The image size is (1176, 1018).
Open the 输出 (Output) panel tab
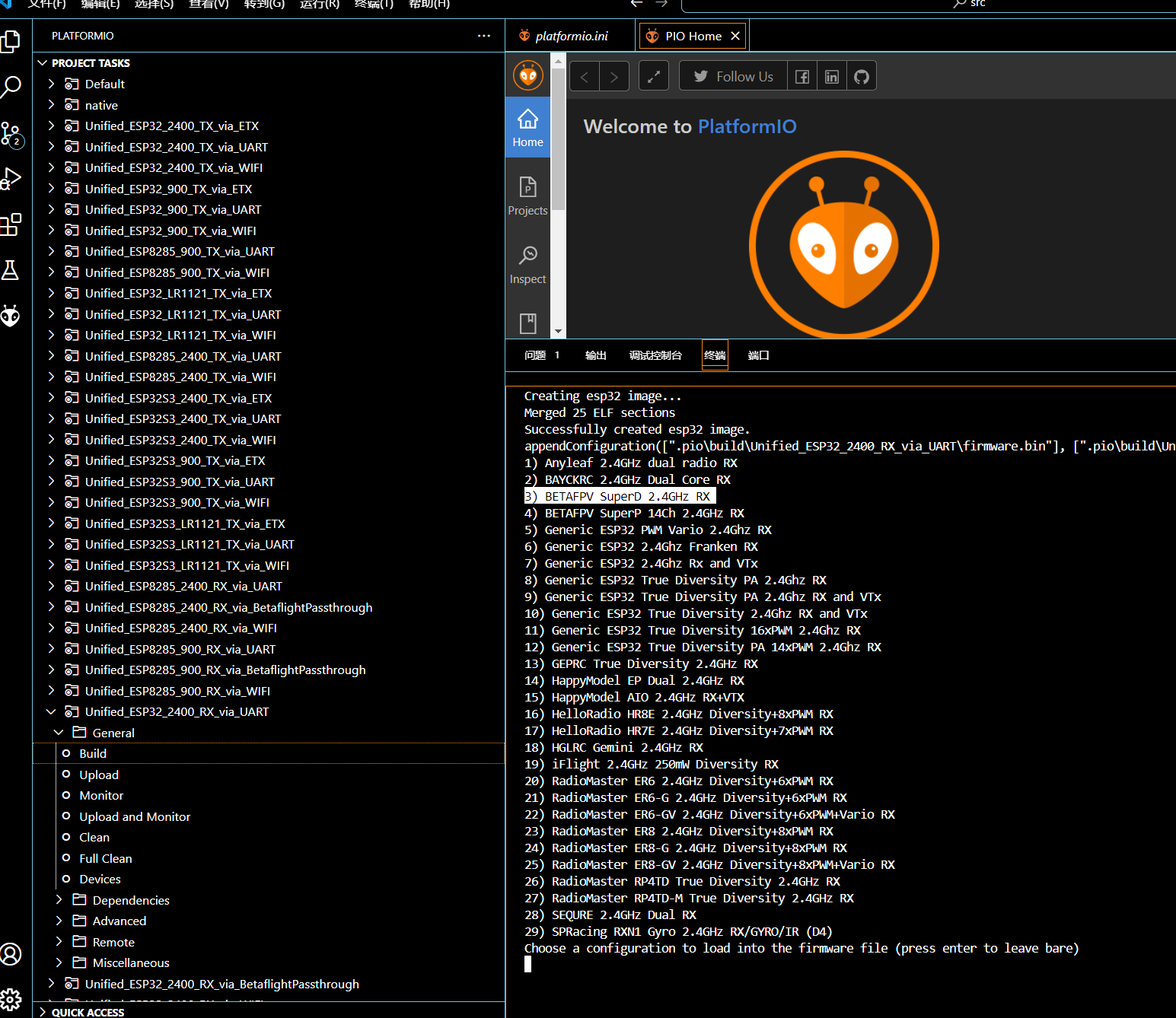595,355
